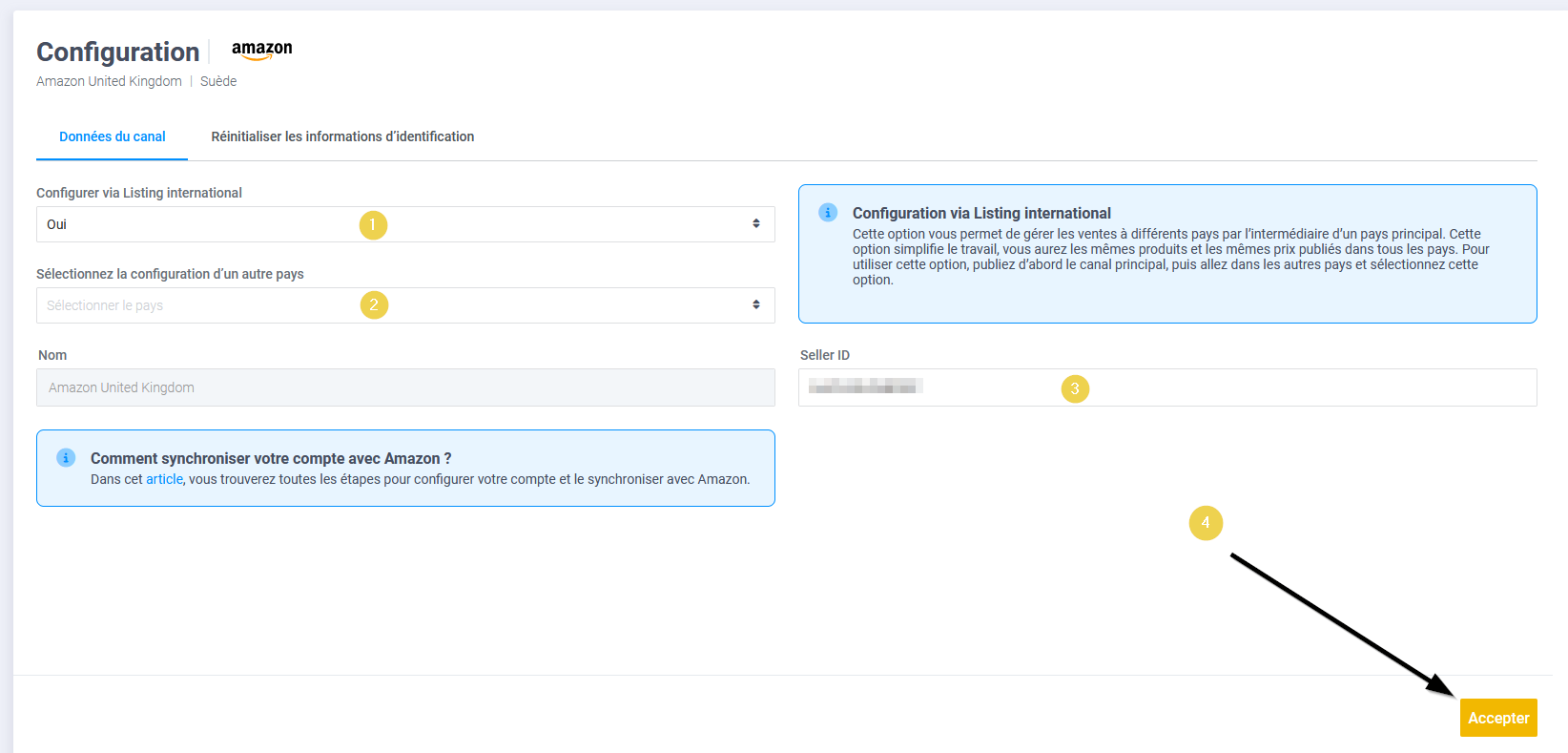The image size is (1568, 753).
Task: Follow the article link about Amazon synchronisation
Action: [x=164, y=479]
